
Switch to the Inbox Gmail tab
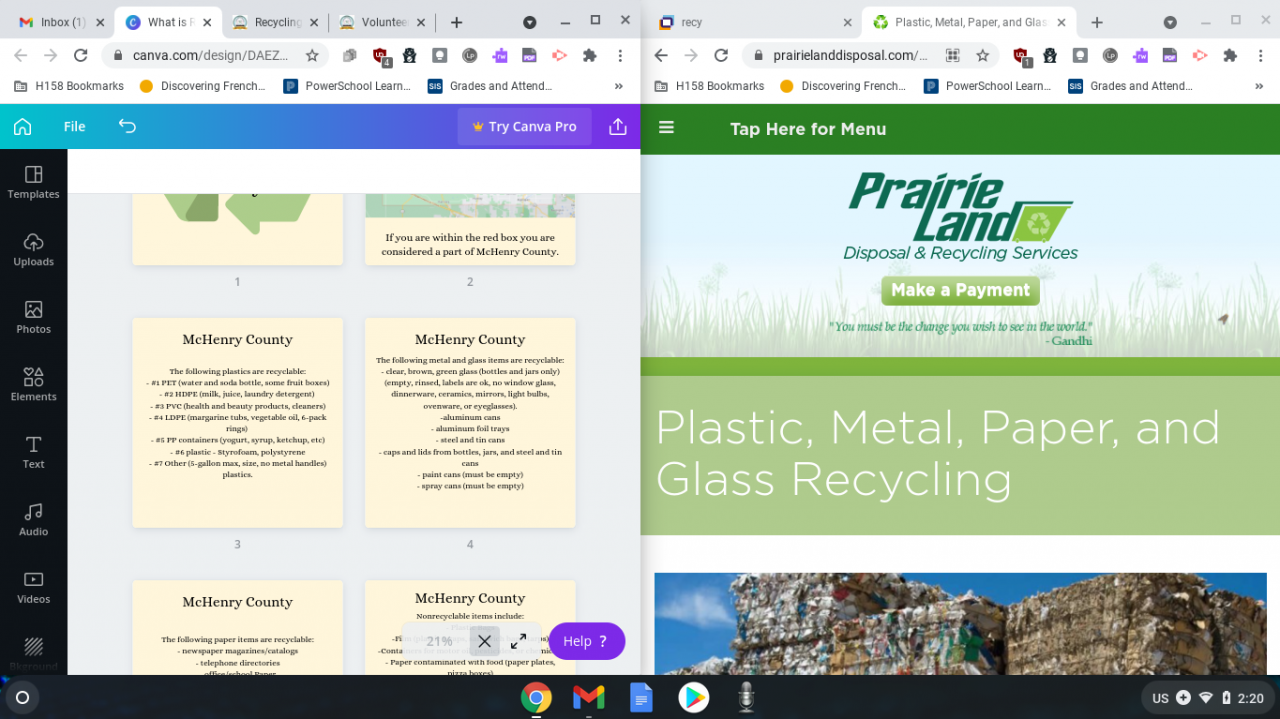pos(56,22)
